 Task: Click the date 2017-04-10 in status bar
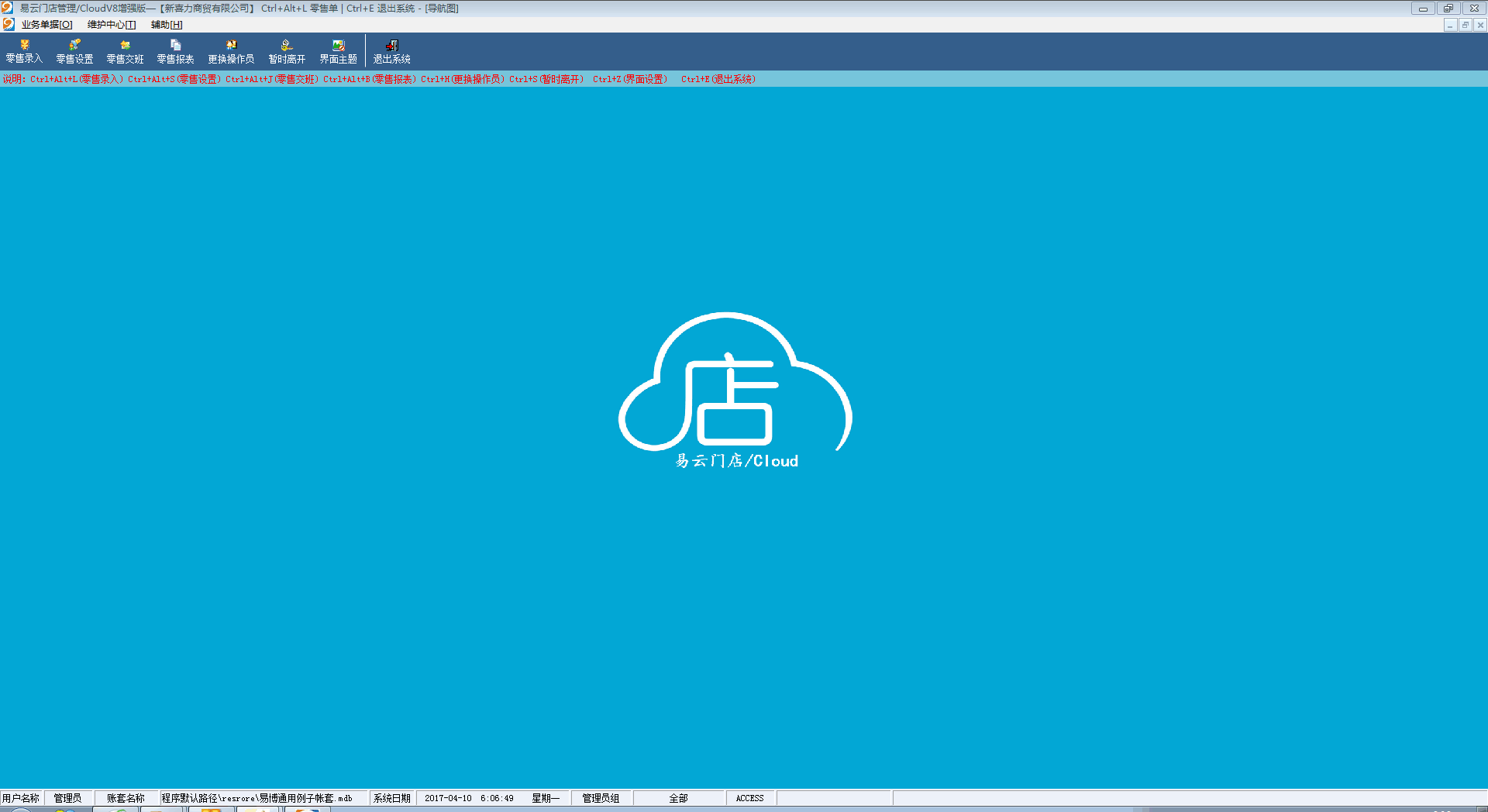(x=448, y=798)
